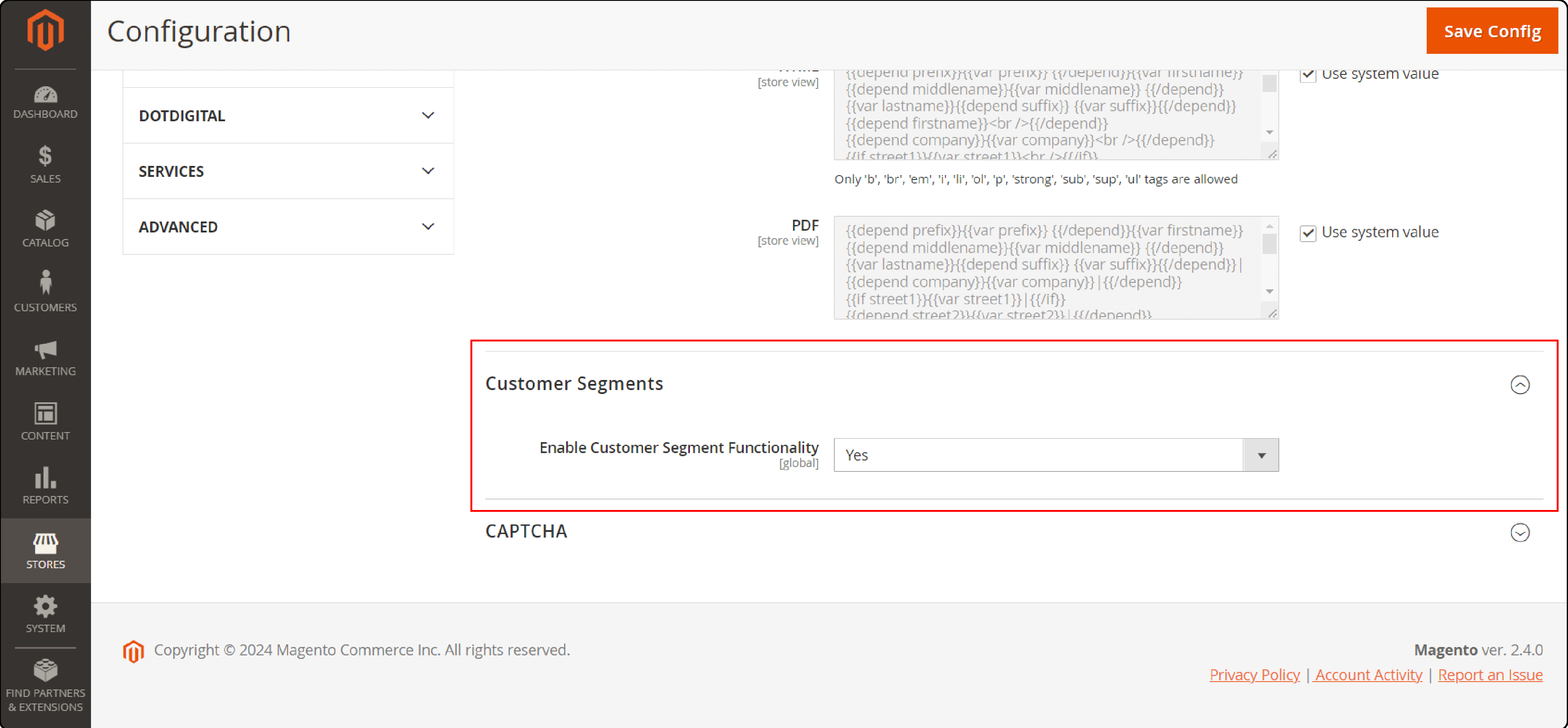
Task: Click HTML textarea scrollbar down arrow
Action: coord(1269,132)
